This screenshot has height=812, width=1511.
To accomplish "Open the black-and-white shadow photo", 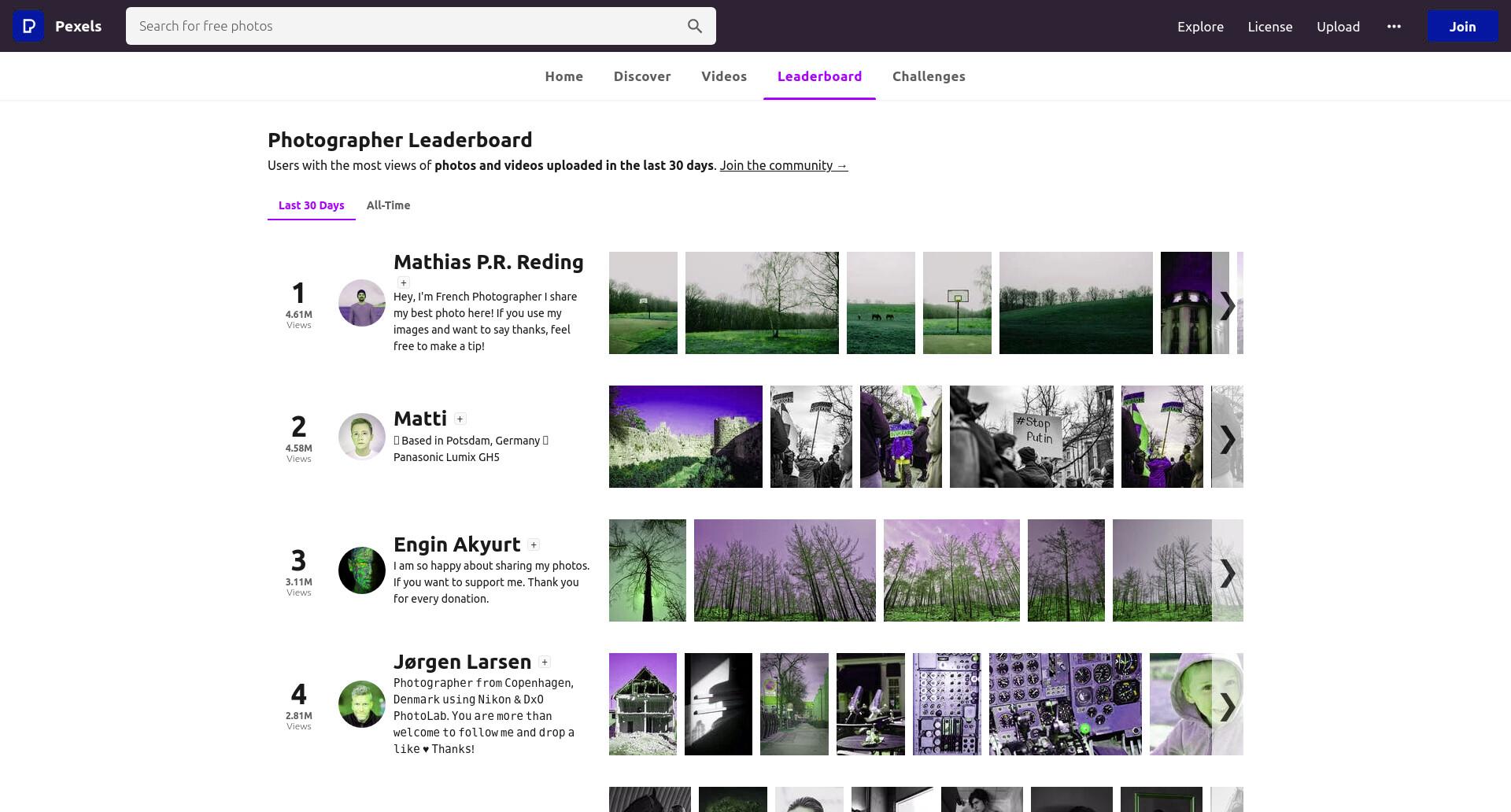I will tap(719, 704).
